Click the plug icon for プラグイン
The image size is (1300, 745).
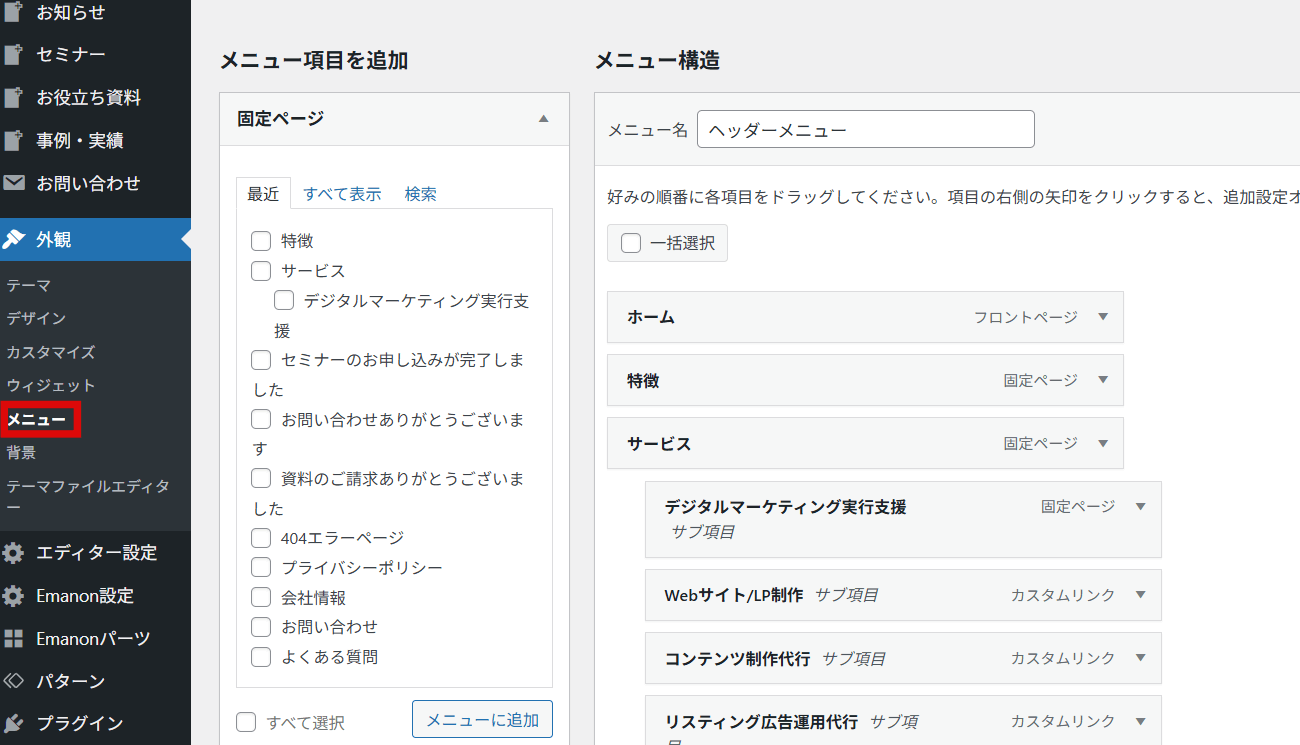pyautogui.click(x=14, y=724)
